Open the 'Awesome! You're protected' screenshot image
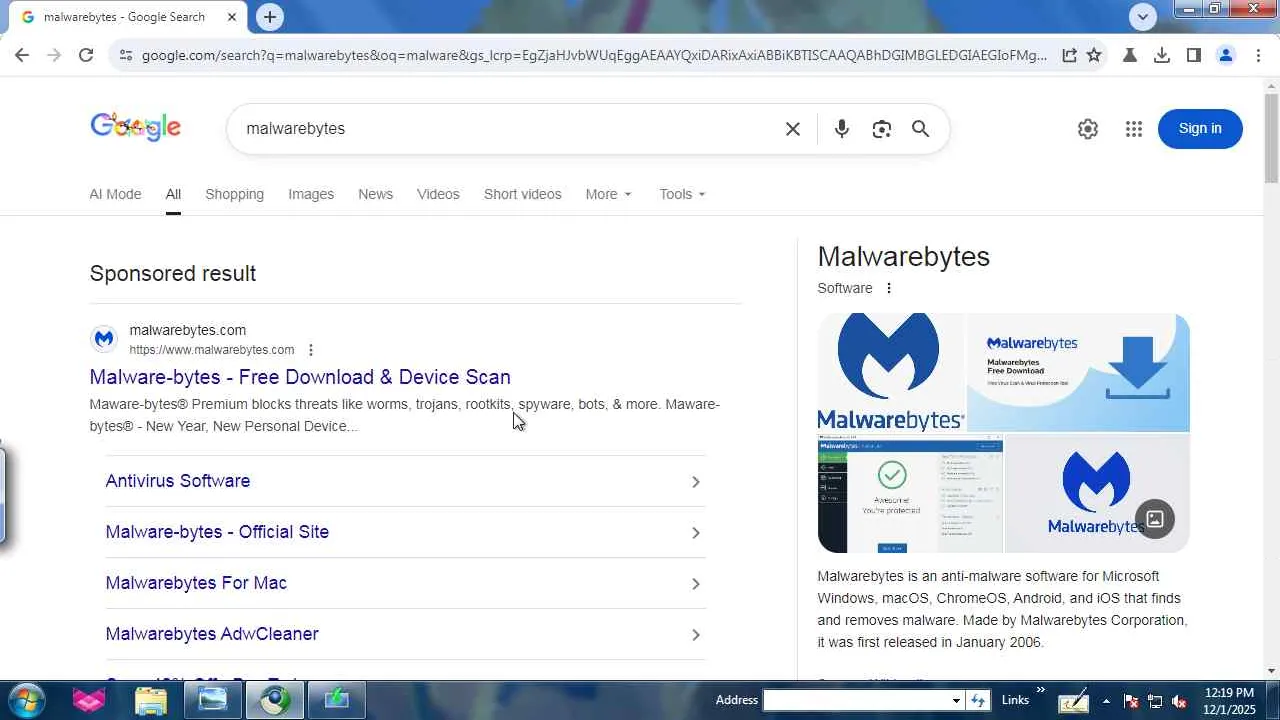The height and width of the screenshot is (720, 1280). coord(910,493)
